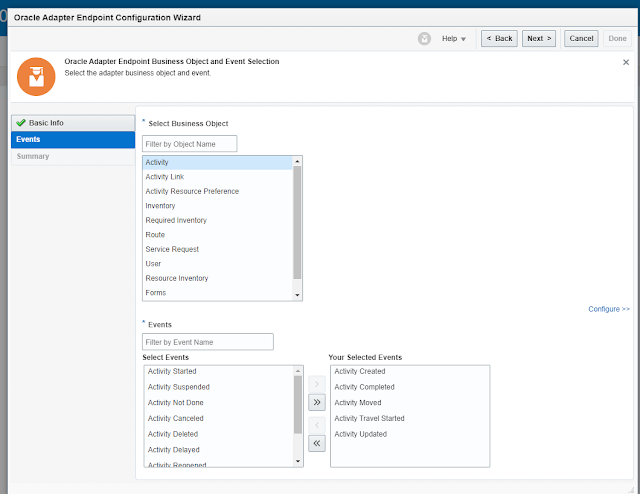This screenshot has height=494, width=640.
Task: Click Select Events list scroll down arrow
Action: click(298, 461)
